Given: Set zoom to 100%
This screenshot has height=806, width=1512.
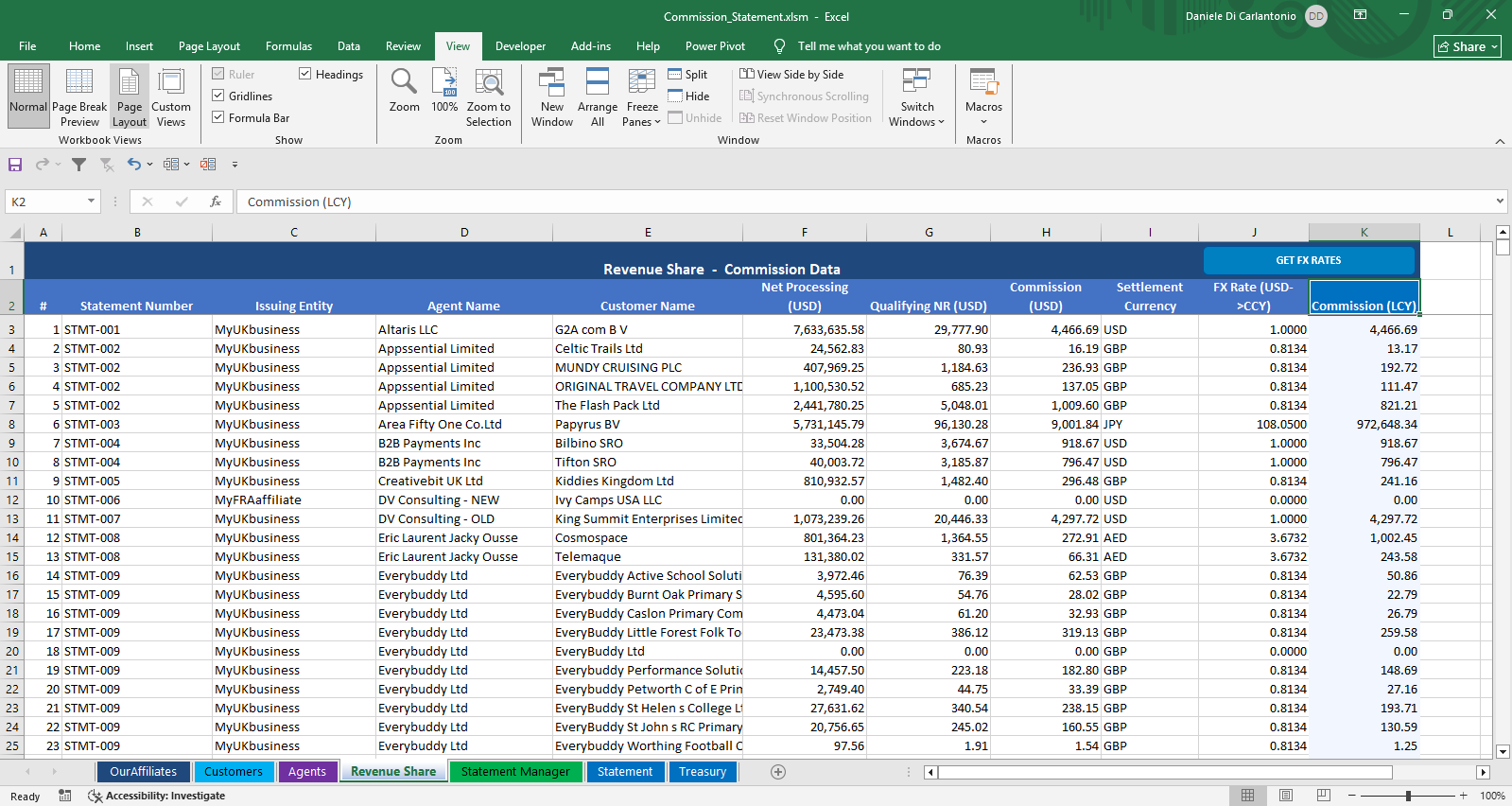Looking at the screenshot, I should pyautogui.click(x=444, y=90).
